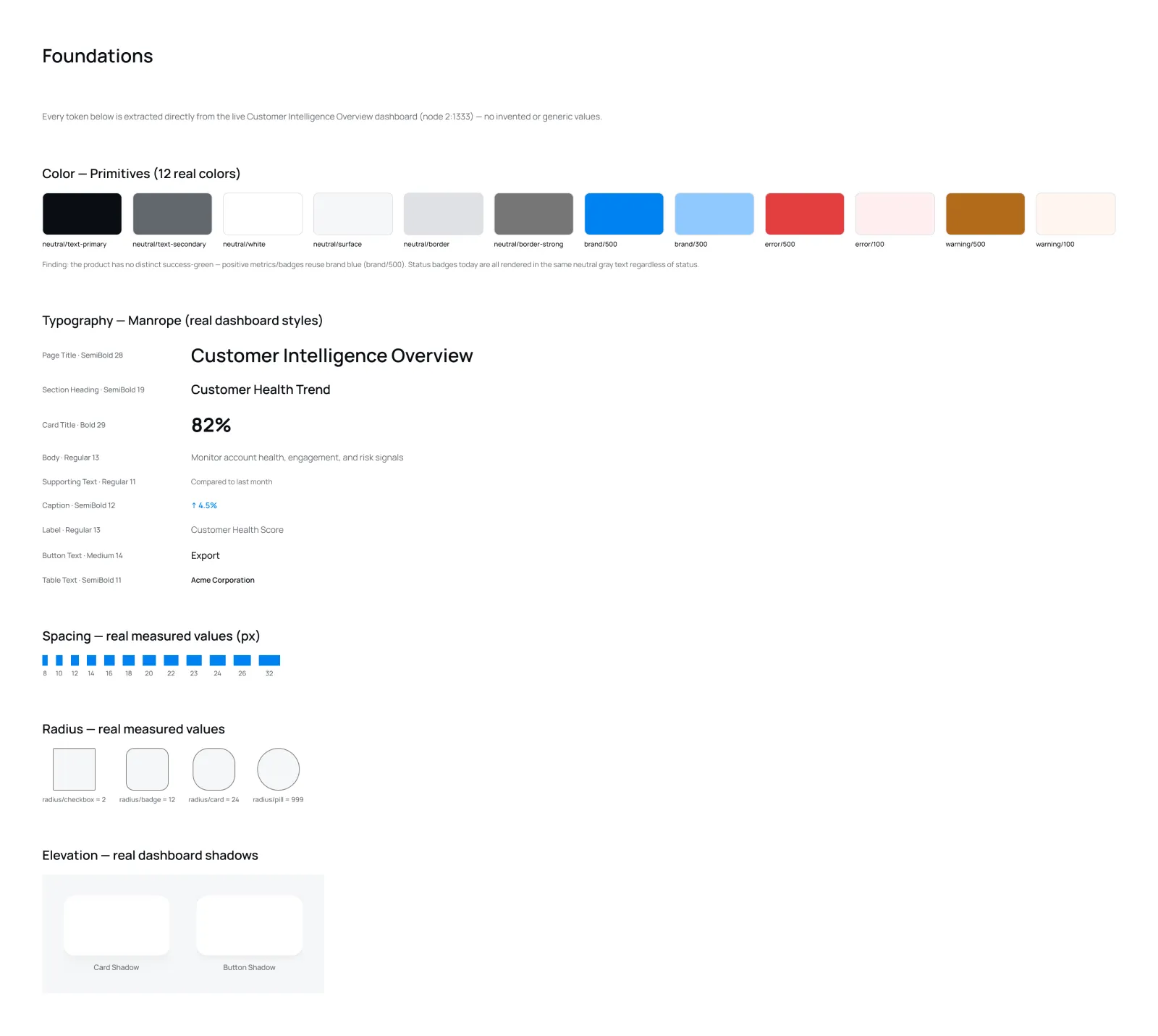Select the spacing bar labeled 24

coord(217,660)
